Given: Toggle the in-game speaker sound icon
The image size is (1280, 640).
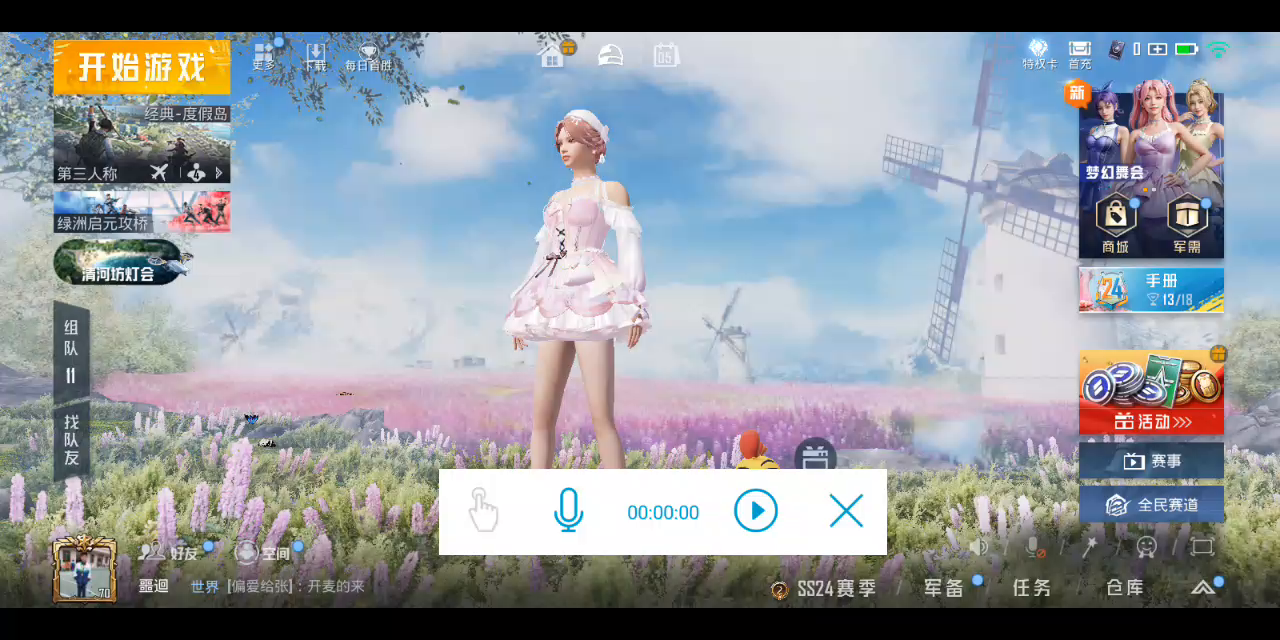Looking at the screenshot, I should click(x=979, y=546).
